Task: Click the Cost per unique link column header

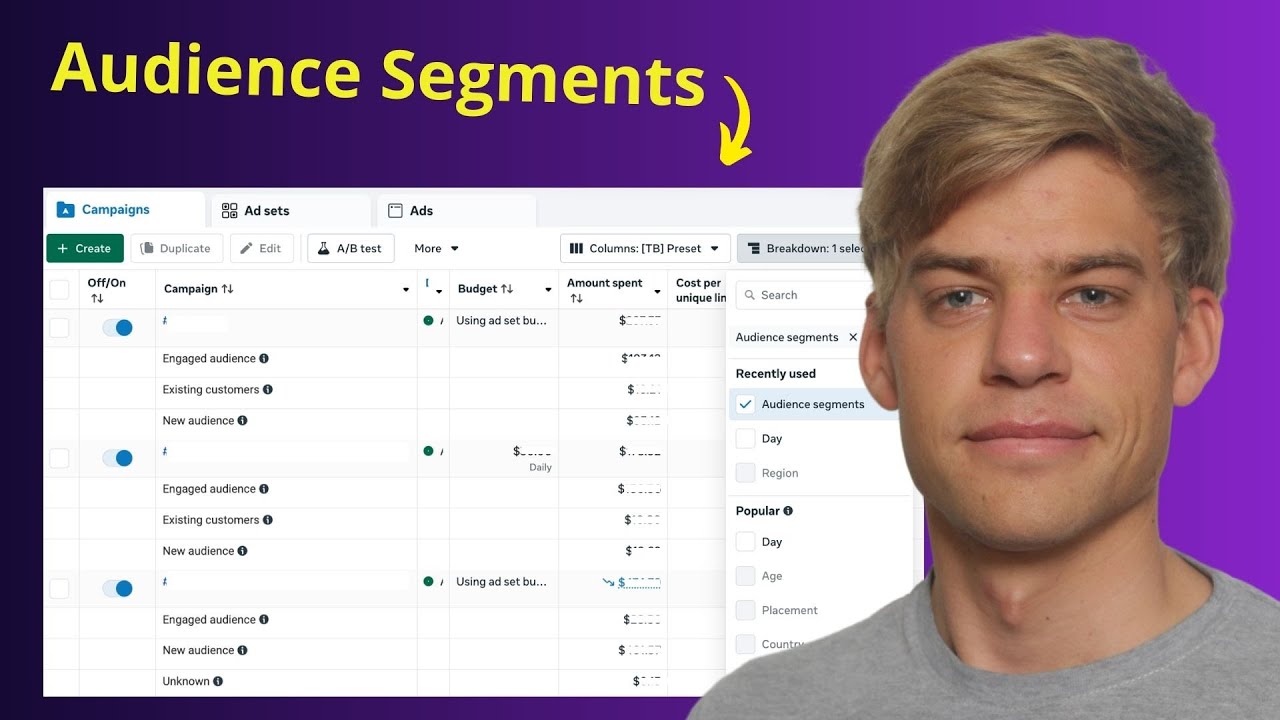Action: 700,290
